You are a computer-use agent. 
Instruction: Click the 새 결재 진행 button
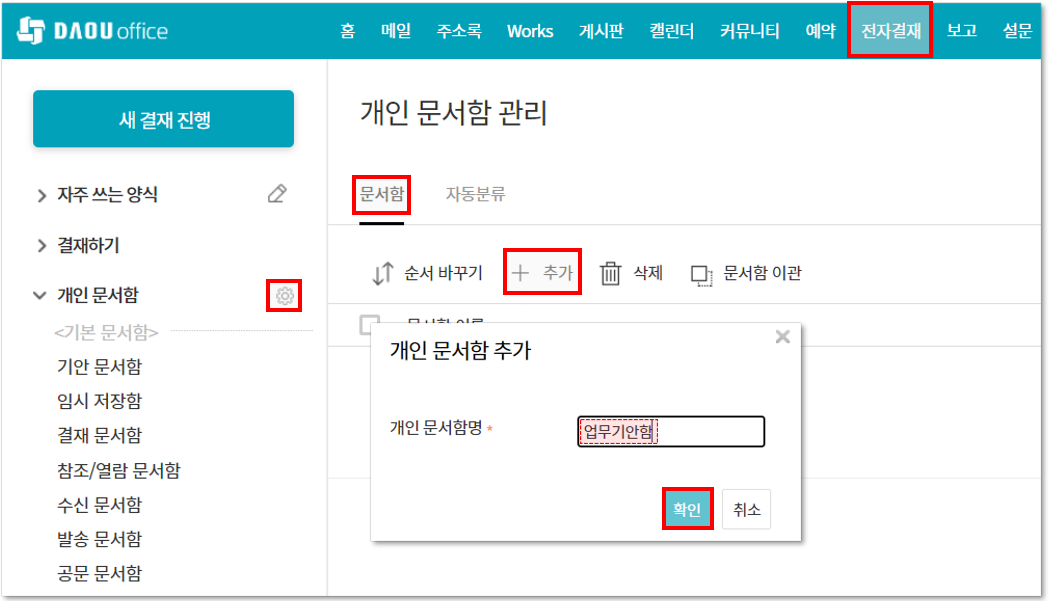(163, 119)
